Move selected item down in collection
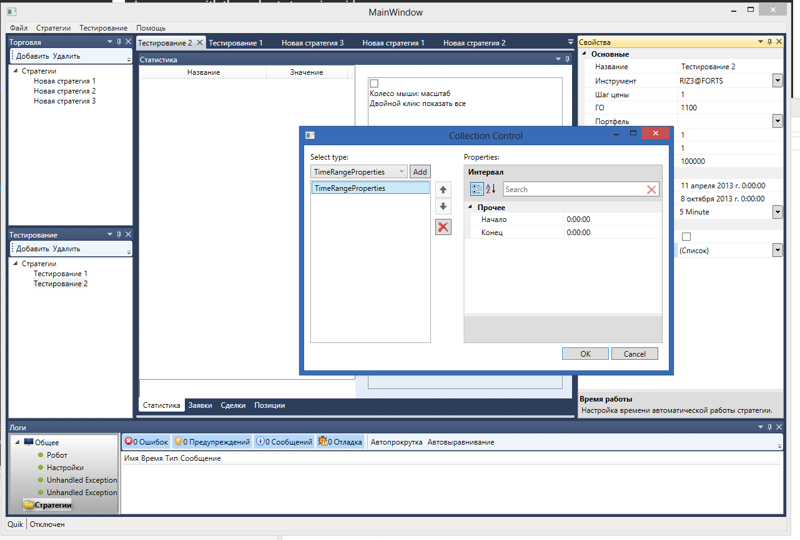The width and height of the screenshot is (800, 540). 443,207
